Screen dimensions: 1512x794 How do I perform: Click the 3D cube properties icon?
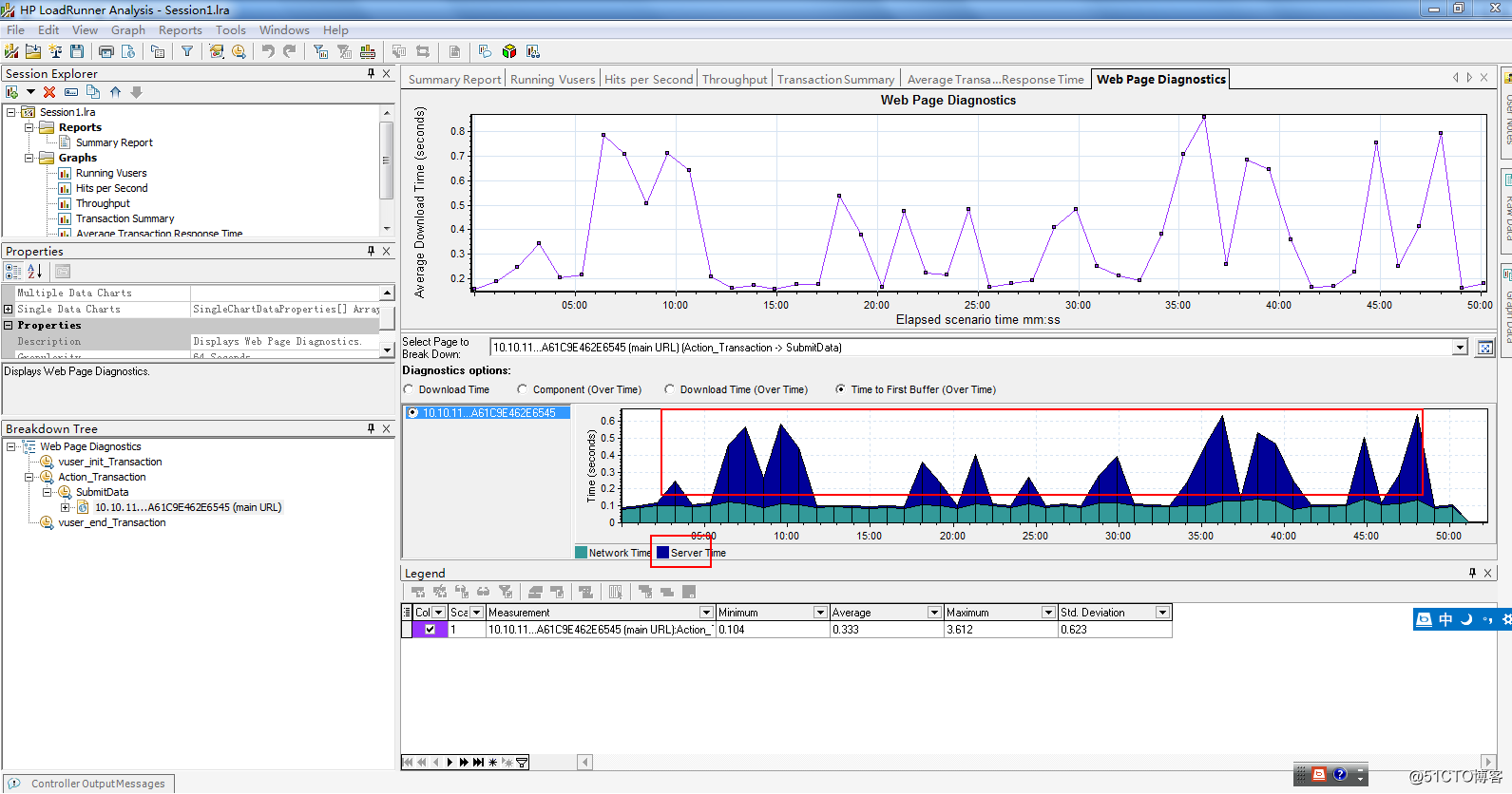pos(509,51)
